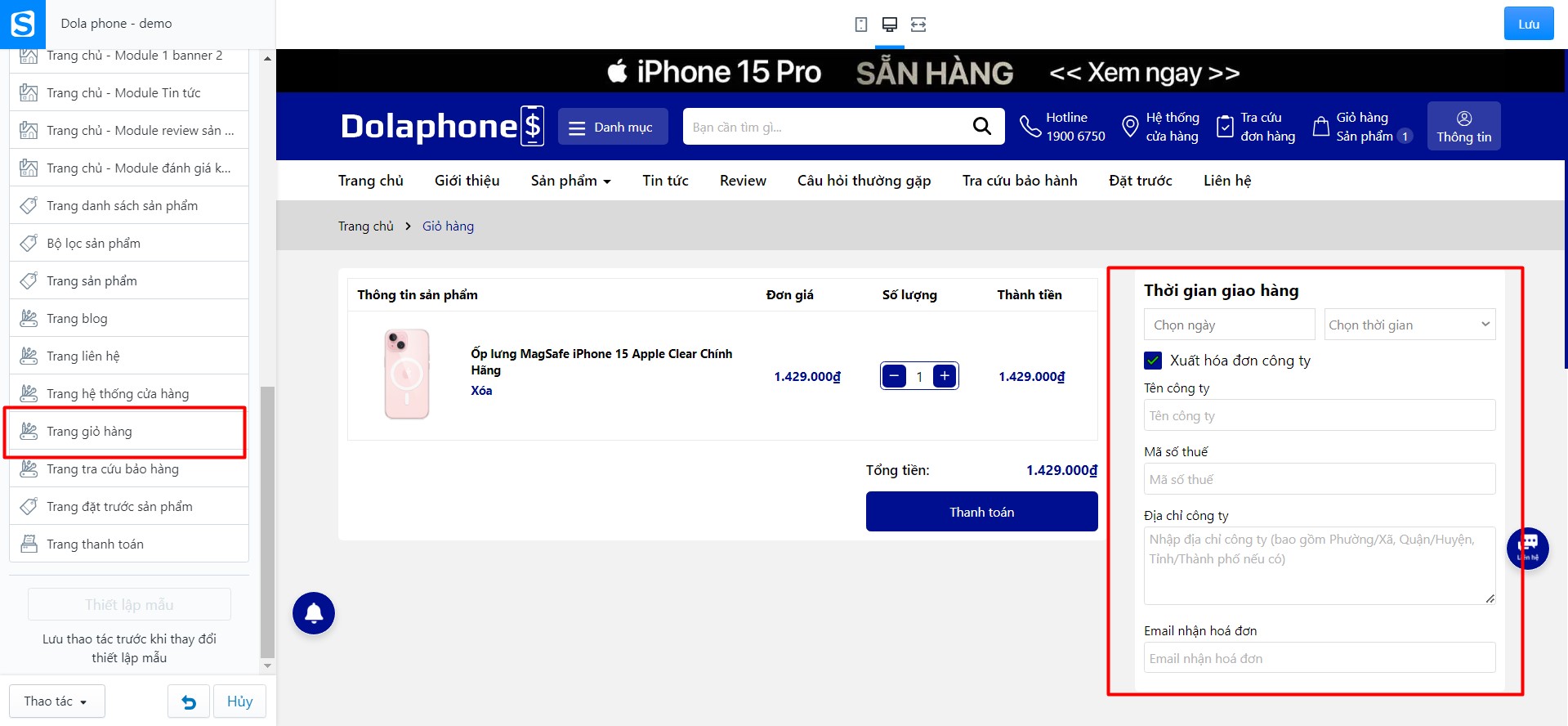This screenshot has width=1568, height=726.
Task: Open the Ốp lưng MagSafe product link
Action: 601,361
